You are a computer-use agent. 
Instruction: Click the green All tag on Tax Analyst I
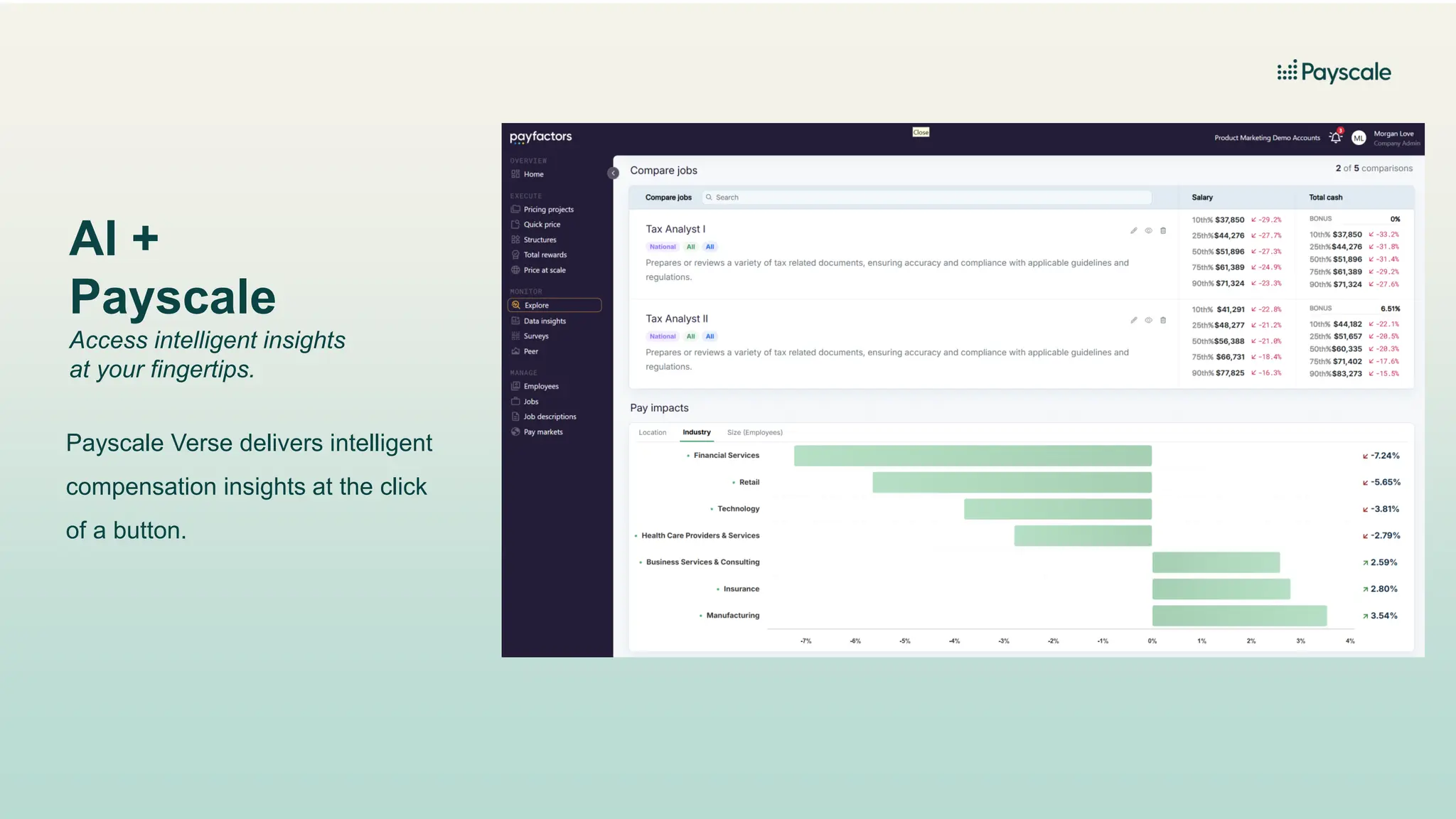pyautogui.click(x=690, y=247)
